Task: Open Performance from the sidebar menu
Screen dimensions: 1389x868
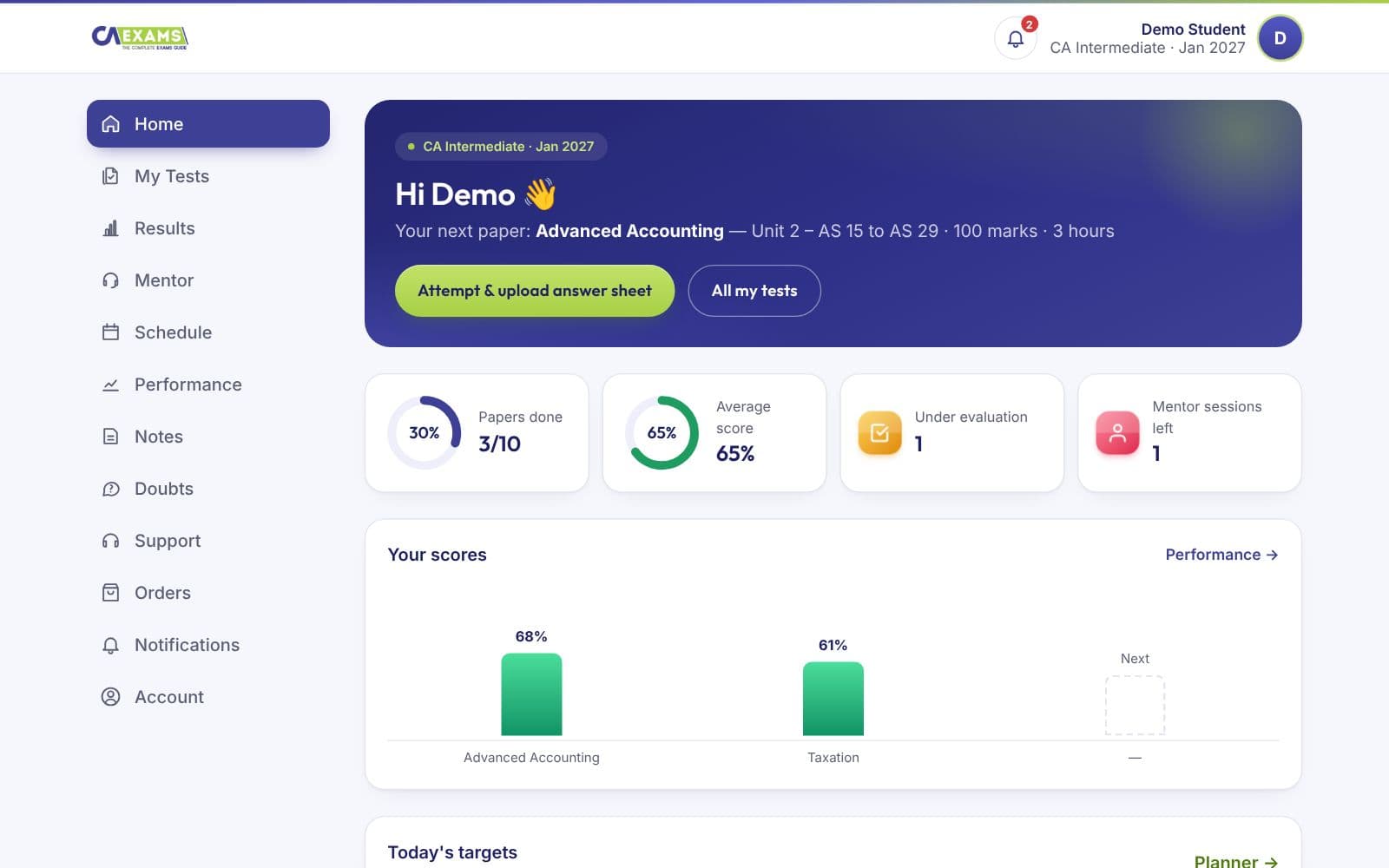Action: point(208,385)
